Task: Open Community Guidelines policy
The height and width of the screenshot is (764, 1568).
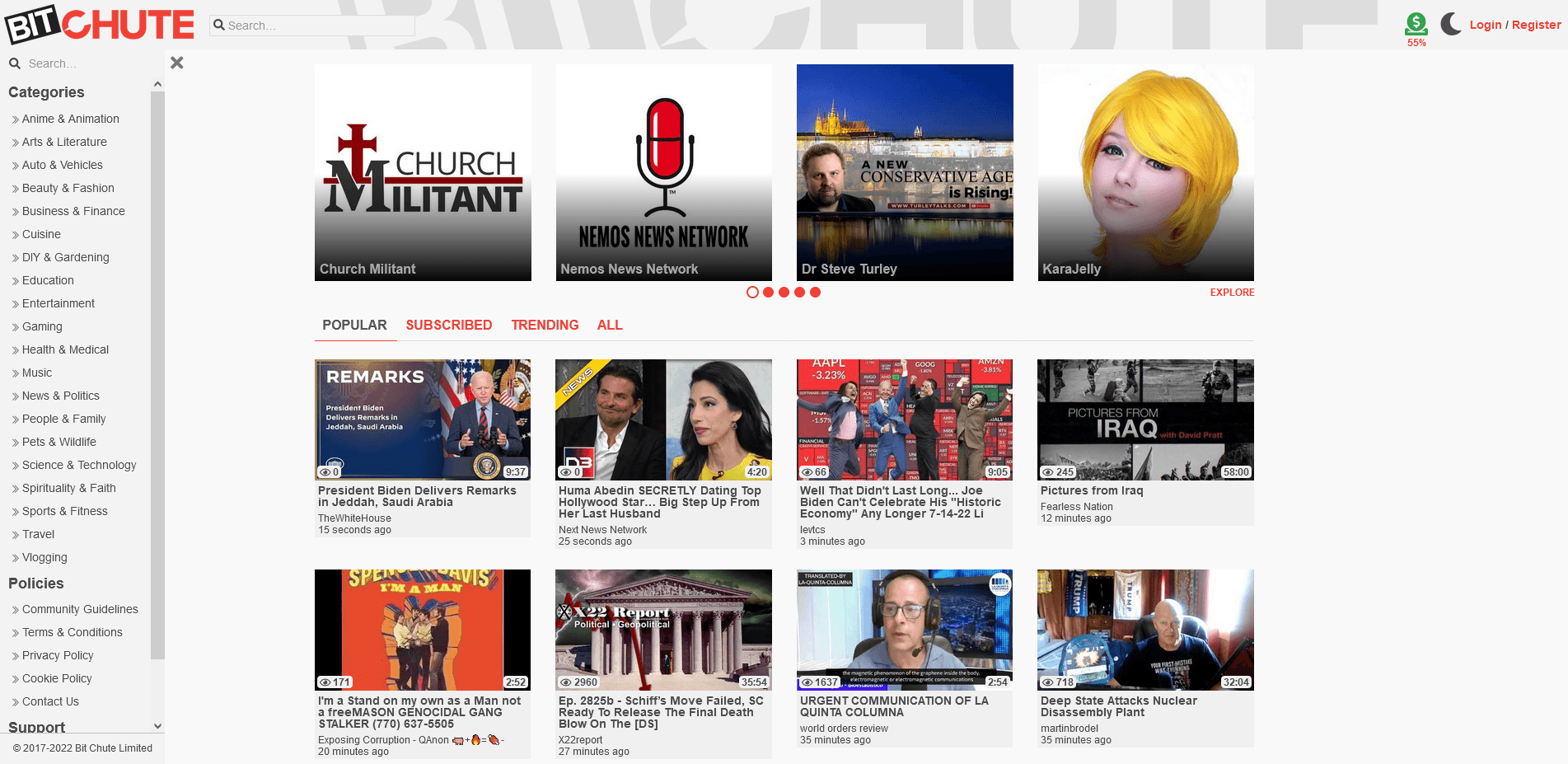Action: coord(80,609)
